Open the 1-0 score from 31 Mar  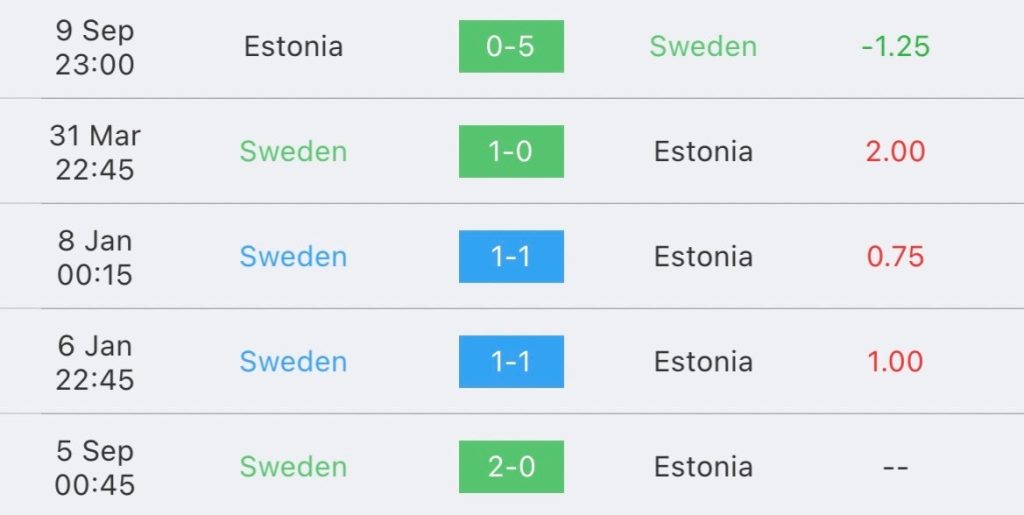[x=511, y=151]
